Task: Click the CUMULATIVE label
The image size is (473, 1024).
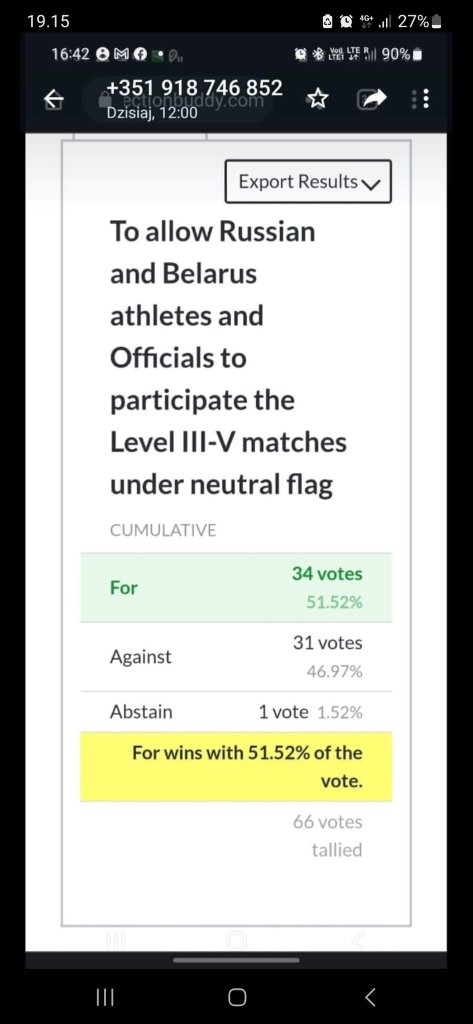Action: coord(163,530)
